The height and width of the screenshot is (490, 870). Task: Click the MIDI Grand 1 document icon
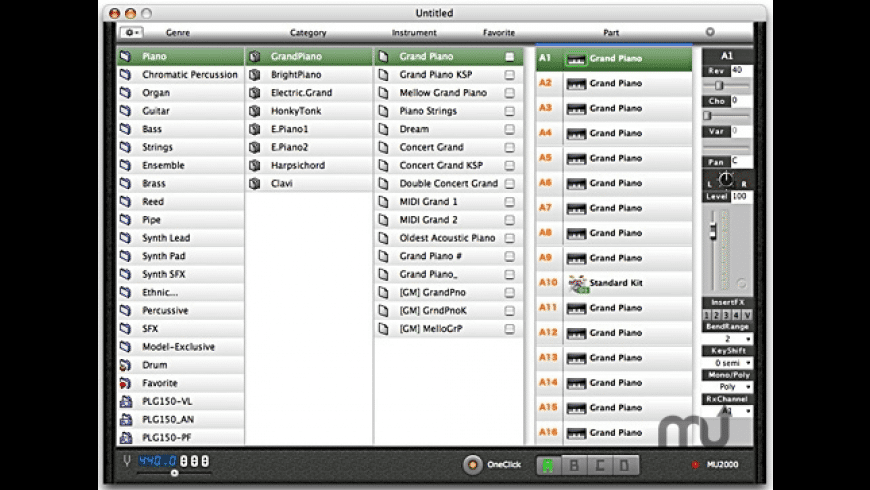(383, 201)
